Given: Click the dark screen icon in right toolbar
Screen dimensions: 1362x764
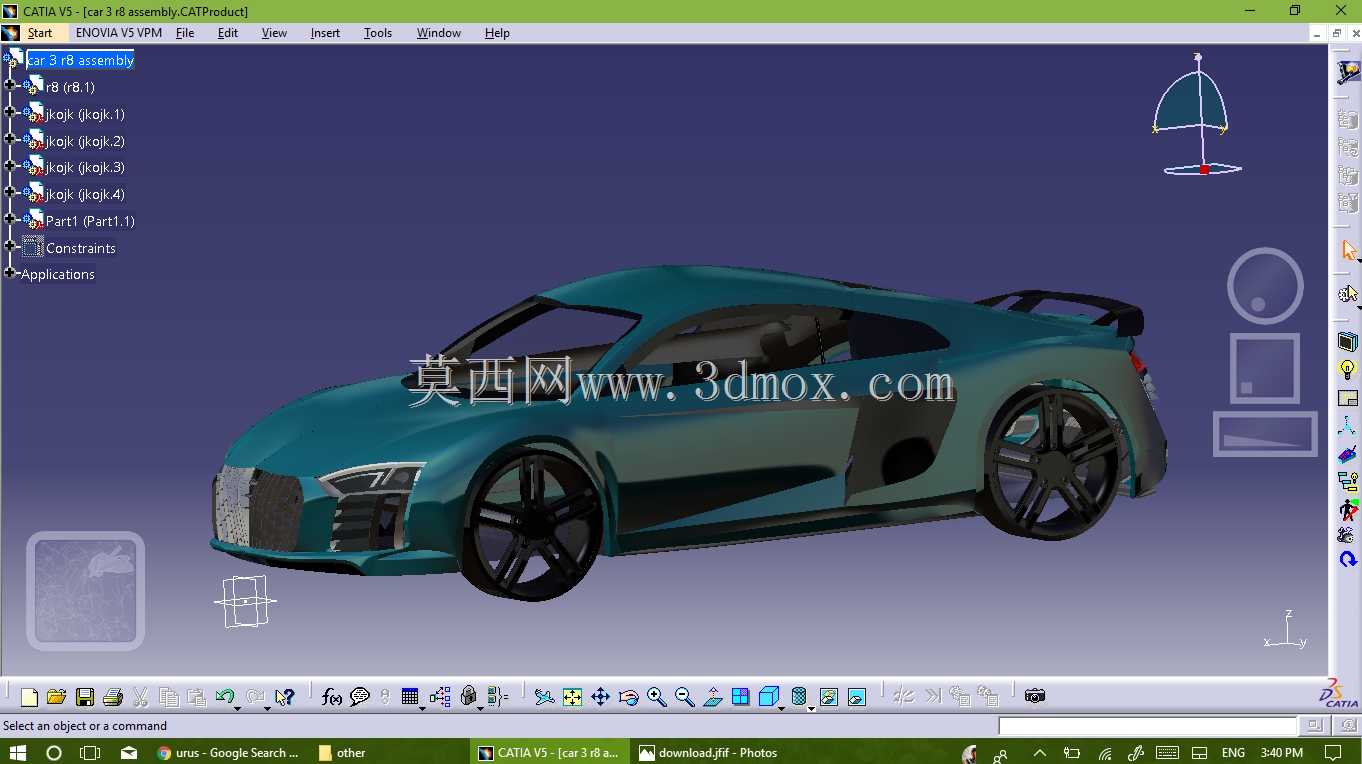Looking at the screenshot, I should pos(1348,341).
